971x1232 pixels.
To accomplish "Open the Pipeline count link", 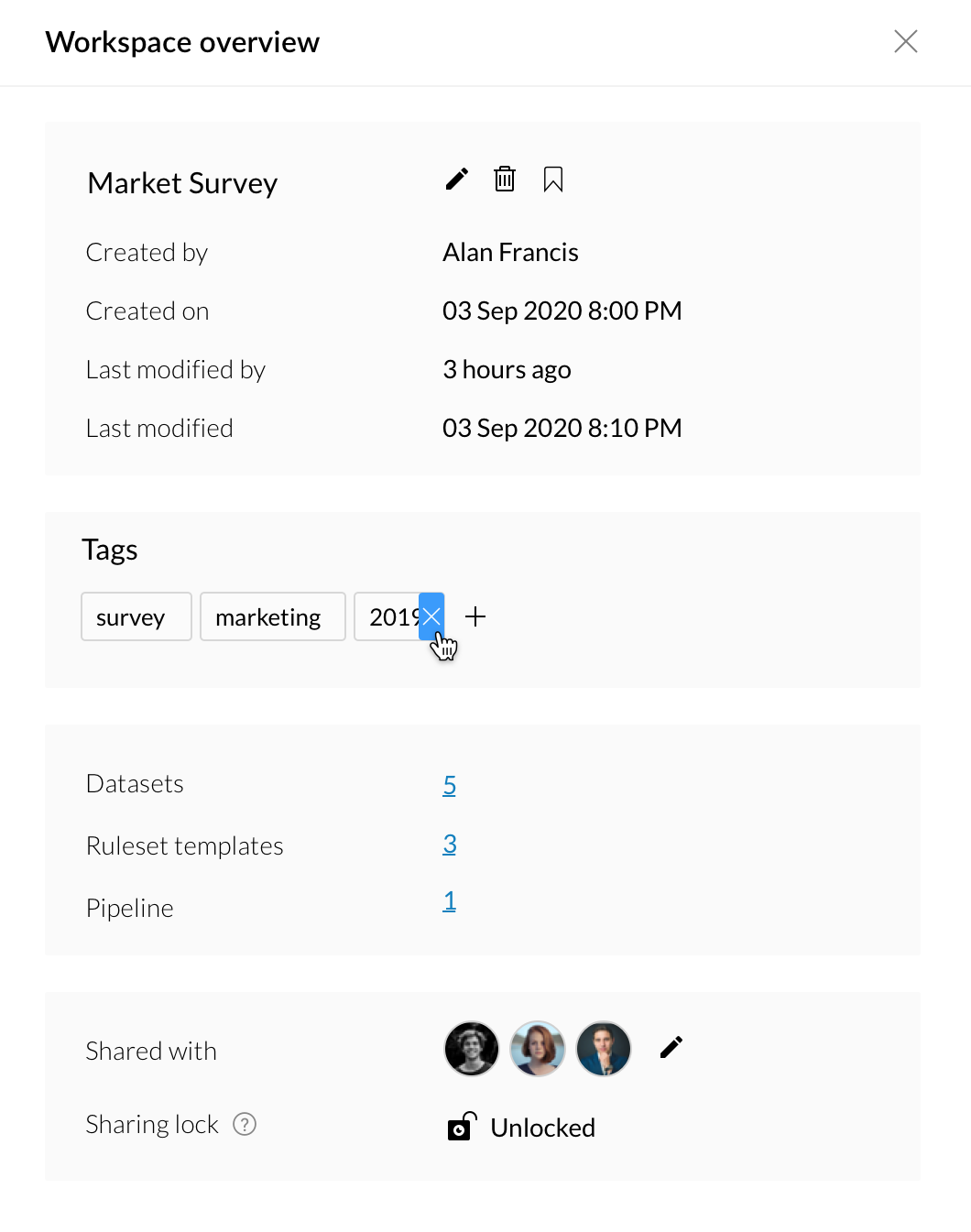I will click(449, 901).
